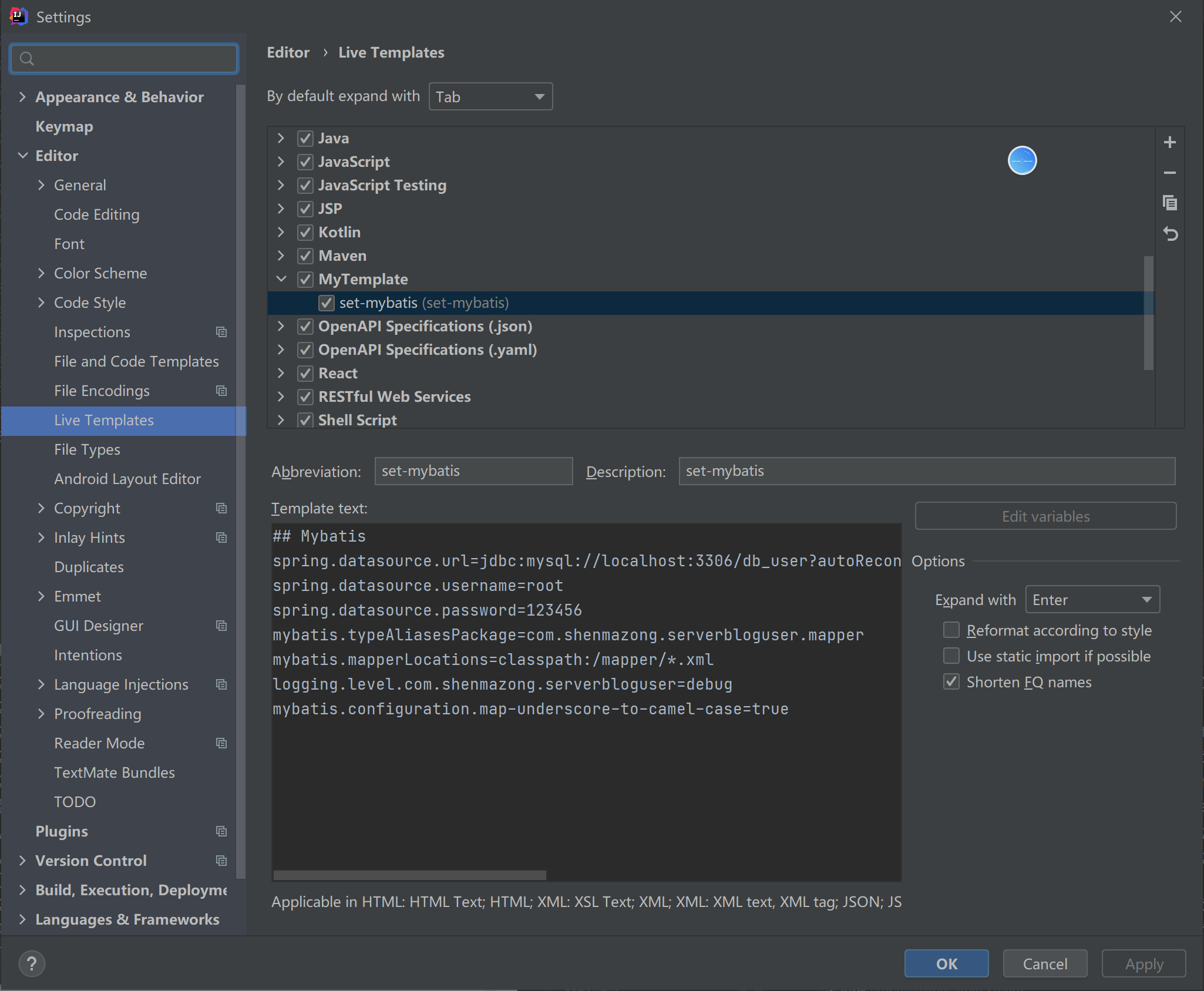Focus the settings search field
Viewport: 1204px width, 991px height.
click(x=124, y=58)
